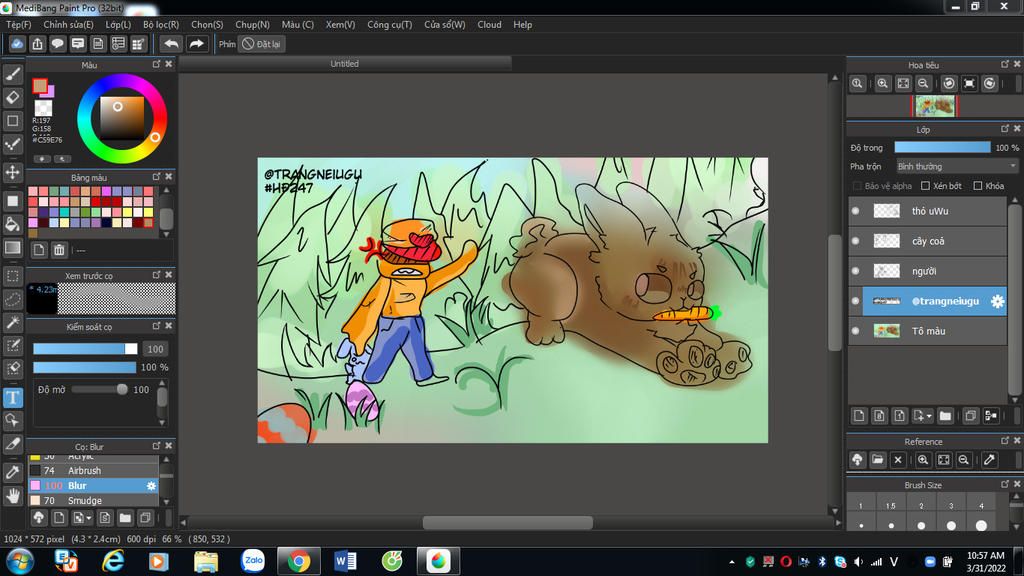
Task: Toggle visibility of Tô màu layer
Action: coord(856,331)
